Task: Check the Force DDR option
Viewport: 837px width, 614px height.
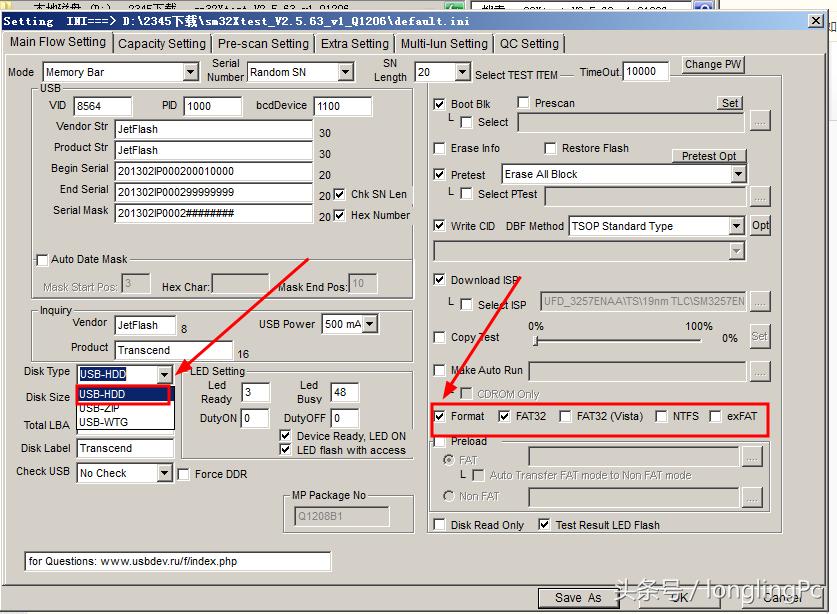Action: click(x=184, y=475)
